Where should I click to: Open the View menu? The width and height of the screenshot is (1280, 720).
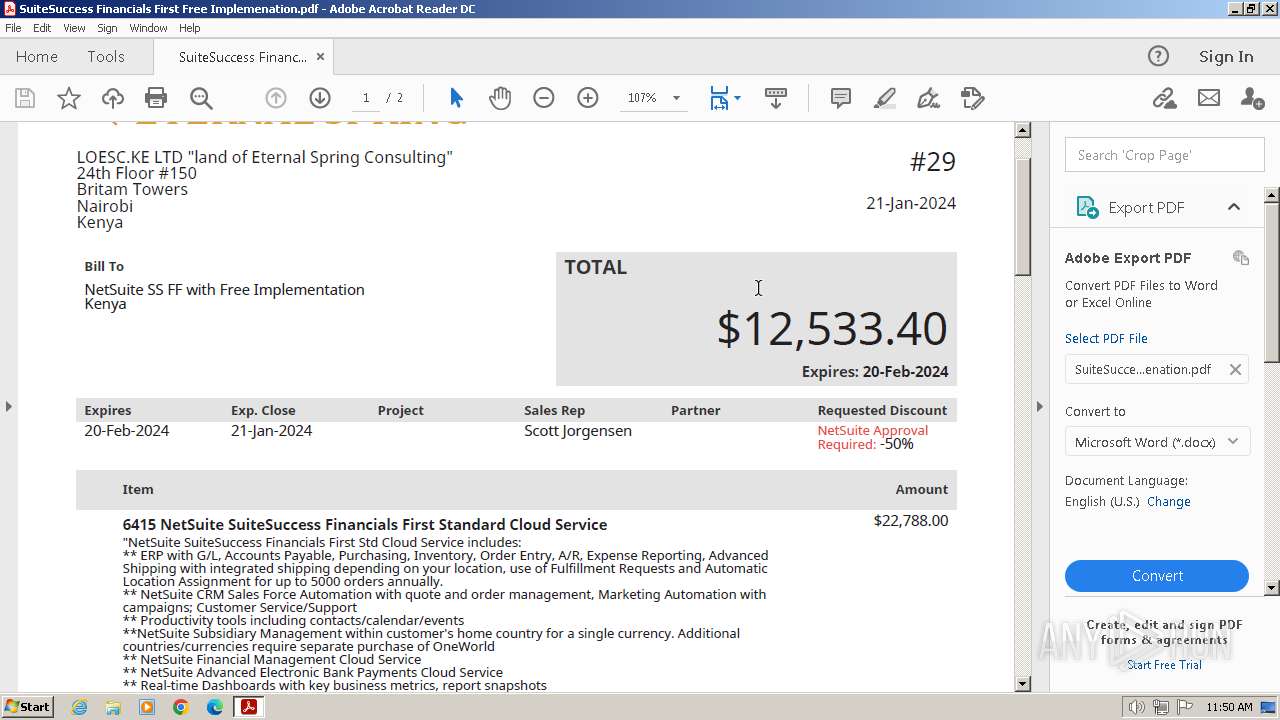pos(74,28)
